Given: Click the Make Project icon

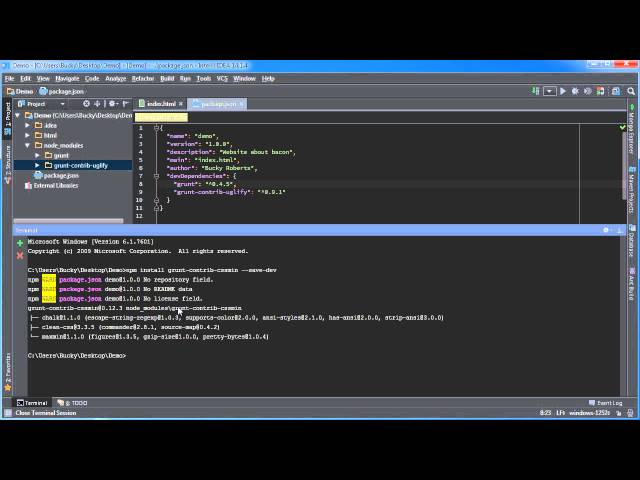Looking at the screenshot, I should [x=535, y=91].
